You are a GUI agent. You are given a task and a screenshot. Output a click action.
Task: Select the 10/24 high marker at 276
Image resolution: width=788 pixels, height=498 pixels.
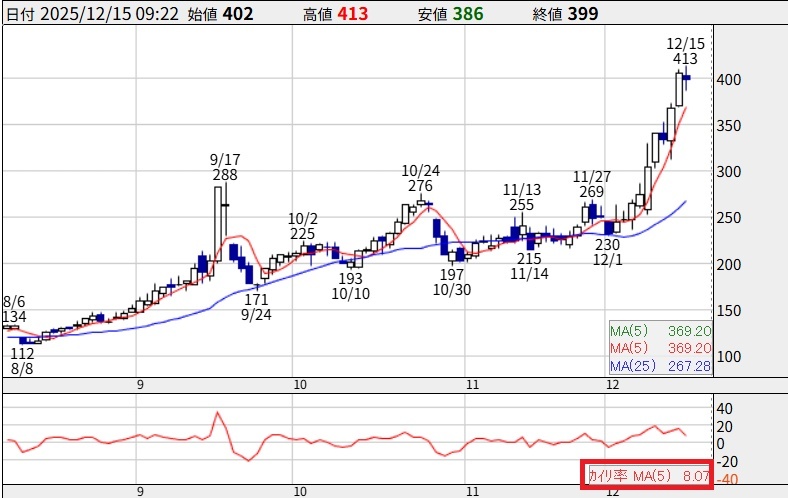pos(421,178)
